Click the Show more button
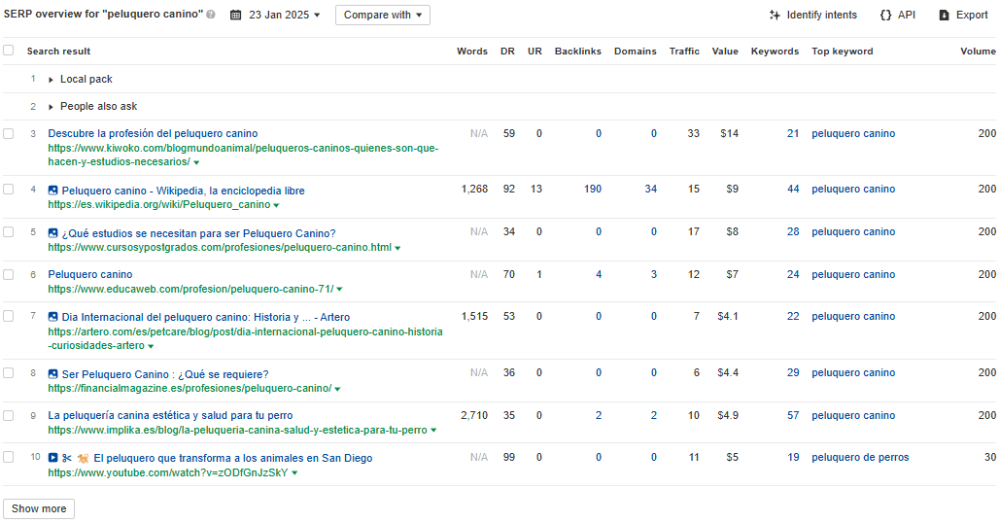This screenshot has width=1000, height=523. pyautogui.click(x=39, y=508)
